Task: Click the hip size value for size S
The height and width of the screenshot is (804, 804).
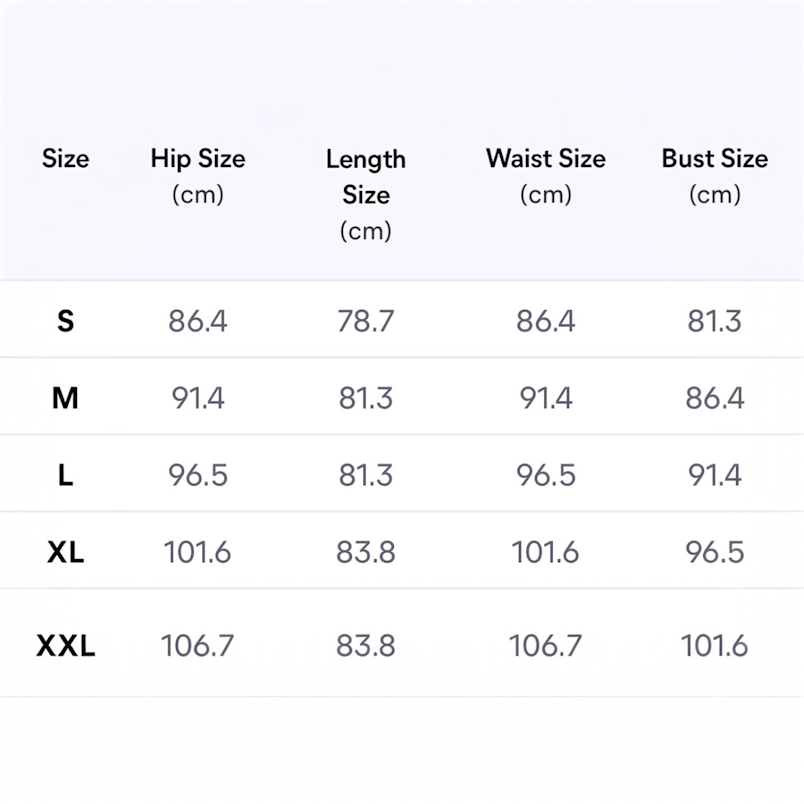Action: click(x=198, y=321)
